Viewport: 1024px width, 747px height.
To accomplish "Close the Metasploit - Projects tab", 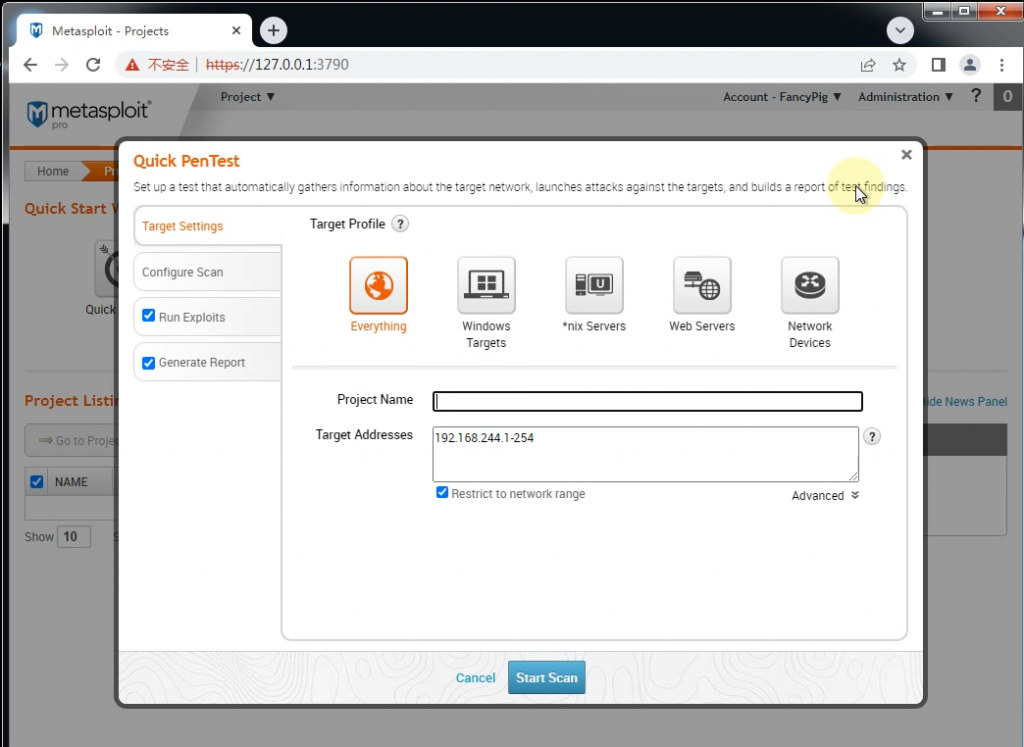I will tap(236, 31).
